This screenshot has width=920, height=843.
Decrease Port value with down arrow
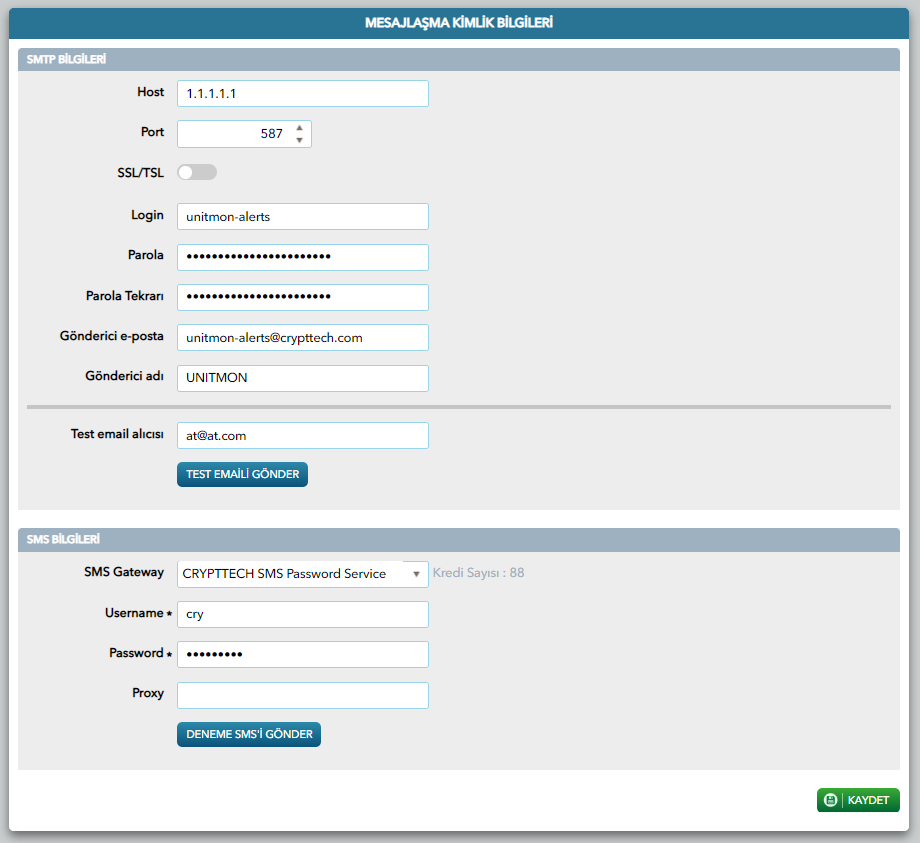coord(300,140)
